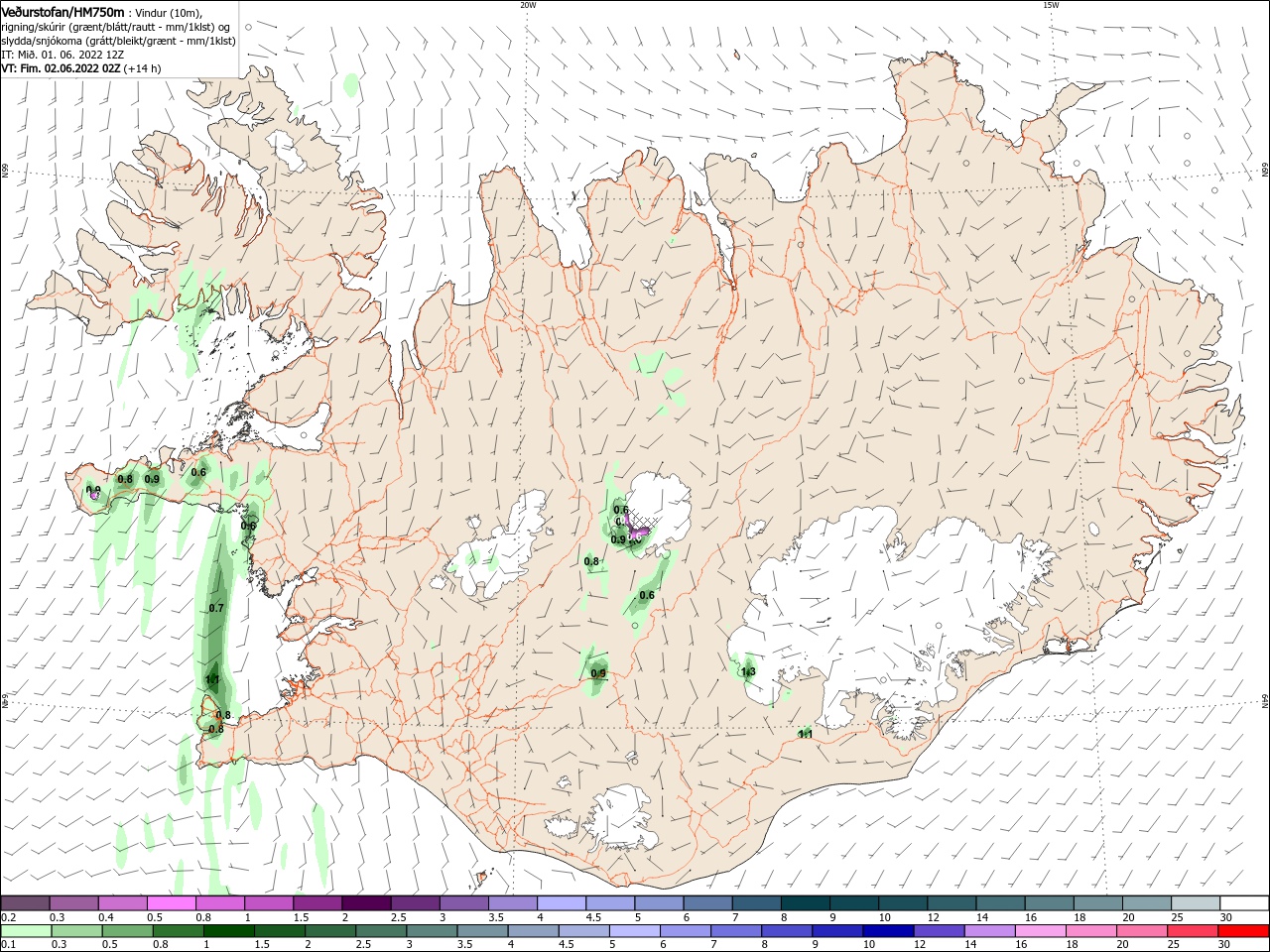Screen dimensions: 1270x952
Task: Click the darkest green swatch labeled 1 in the bottom legend row
Action: click(x=228, y=931)
